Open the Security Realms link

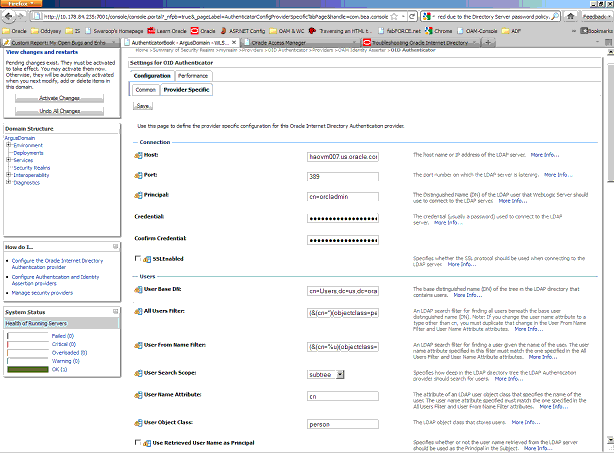click(31, 167)
